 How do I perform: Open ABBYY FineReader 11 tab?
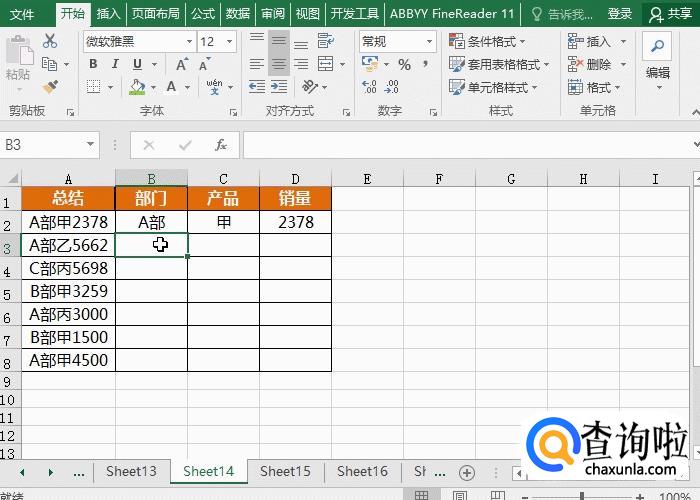[x=452, y=14]
